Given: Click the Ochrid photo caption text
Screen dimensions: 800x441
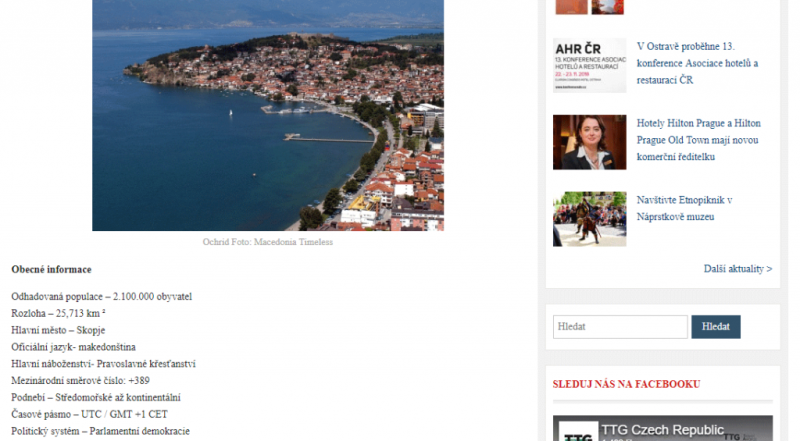Looking at the screenshot, I should [267, 242].
